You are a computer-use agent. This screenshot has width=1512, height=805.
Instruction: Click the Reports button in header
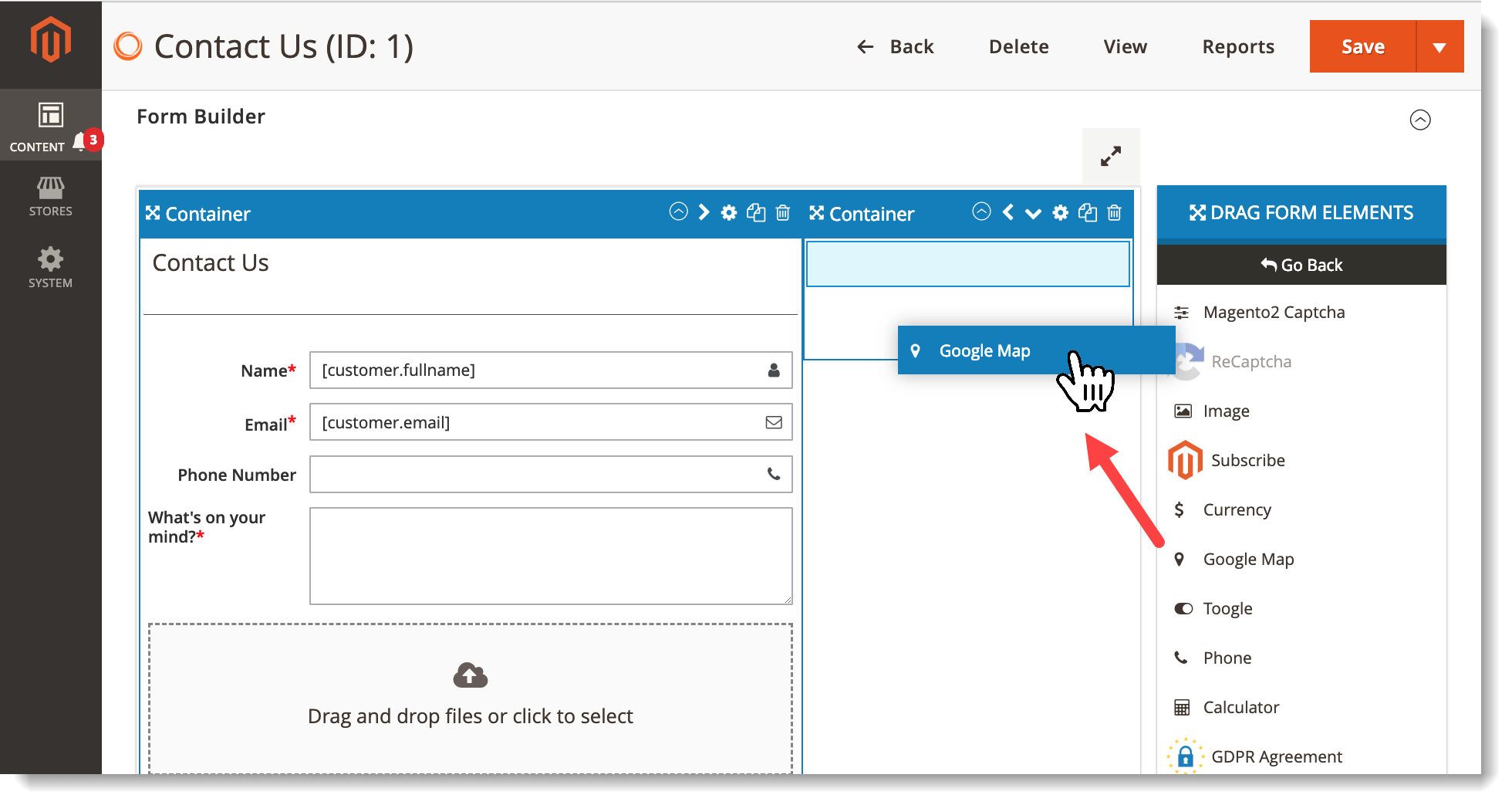coord(1237,47)
